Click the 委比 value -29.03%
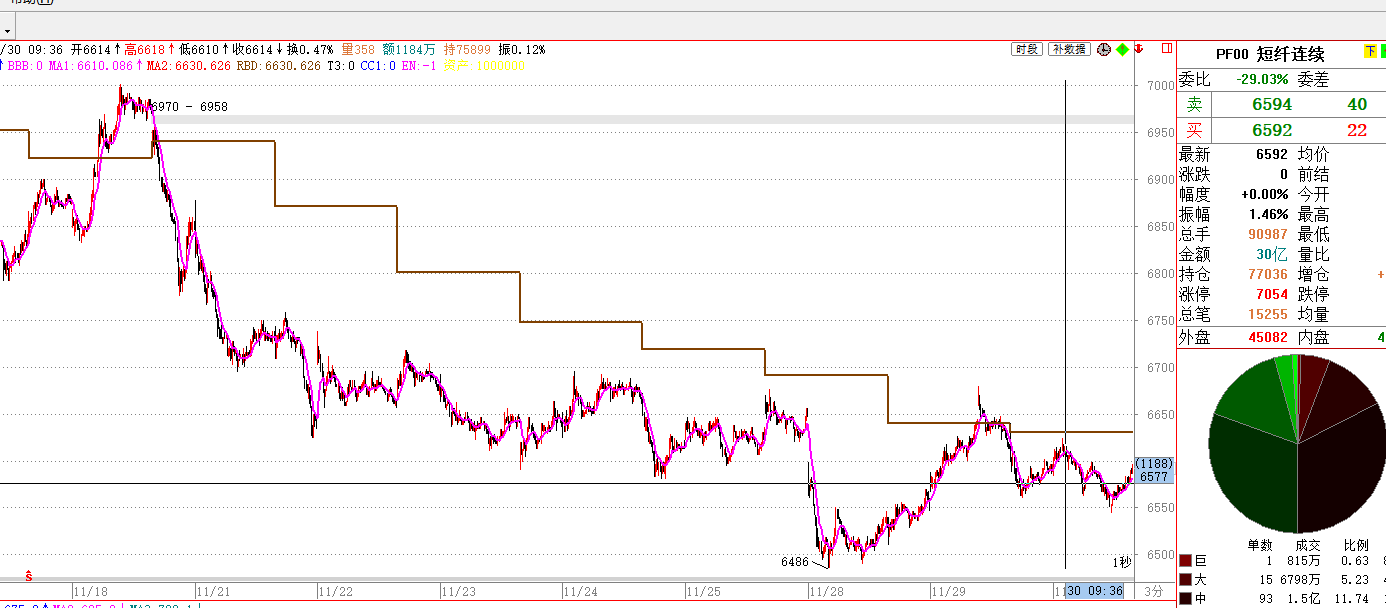1386x608 pixels. click(1262, 79)
